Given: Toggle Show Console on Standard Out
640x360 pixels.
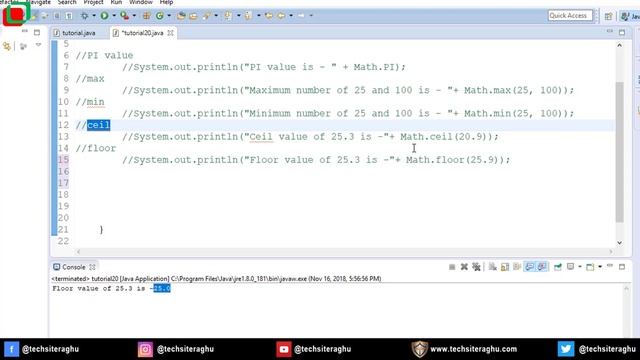Looking at the screenshot, I should [530, 267].
